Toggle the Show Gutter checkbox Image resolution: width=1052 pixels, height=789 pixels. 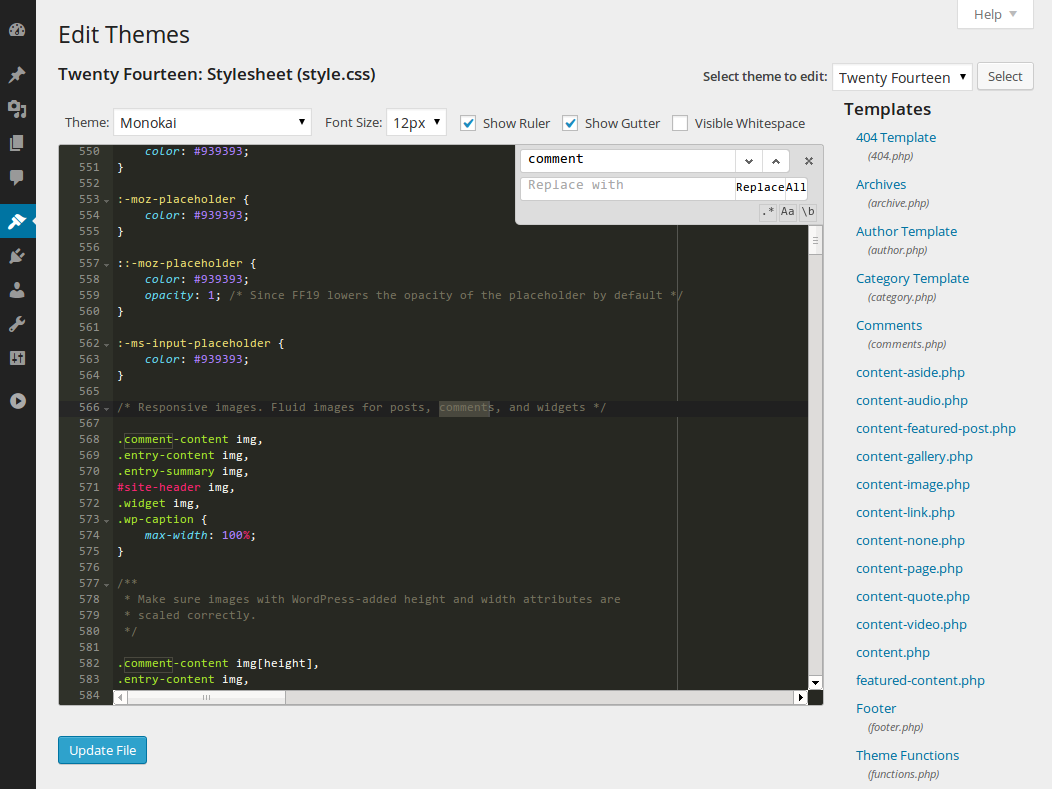coord(570,123)
